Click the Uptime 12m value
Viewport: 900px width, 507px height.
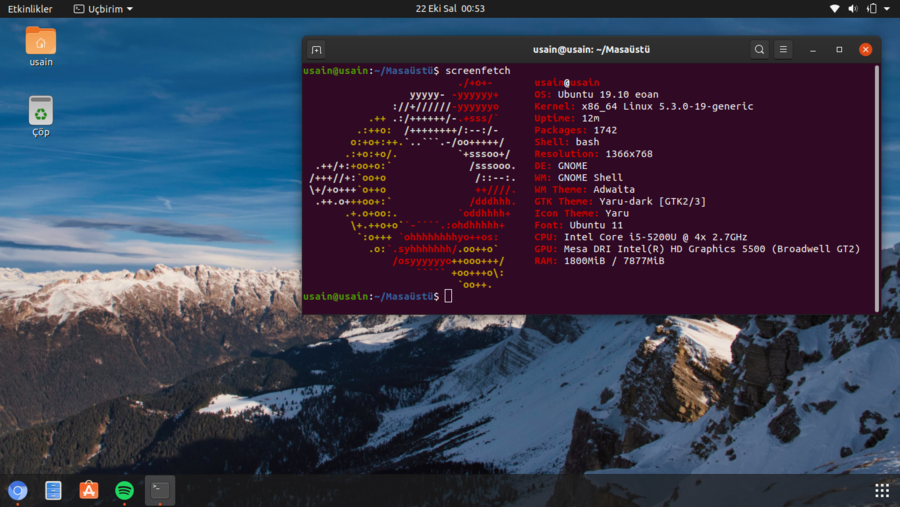590,118
